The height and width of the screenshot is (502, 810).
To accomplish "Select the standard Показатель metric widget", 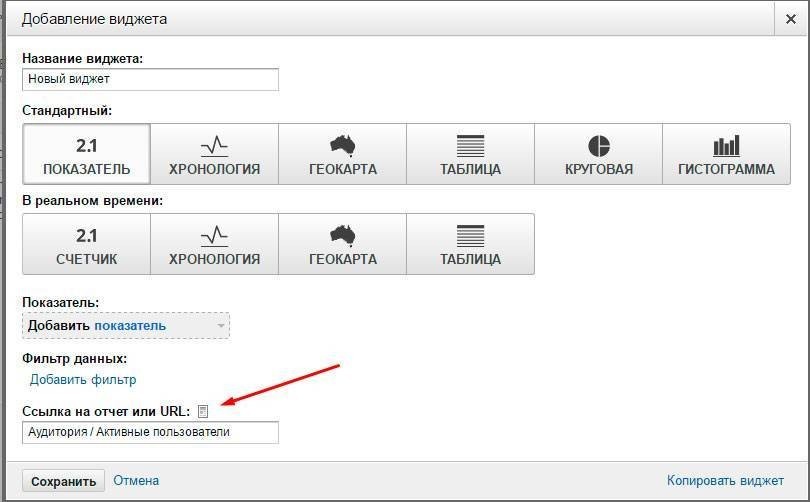I will point(86,154).
